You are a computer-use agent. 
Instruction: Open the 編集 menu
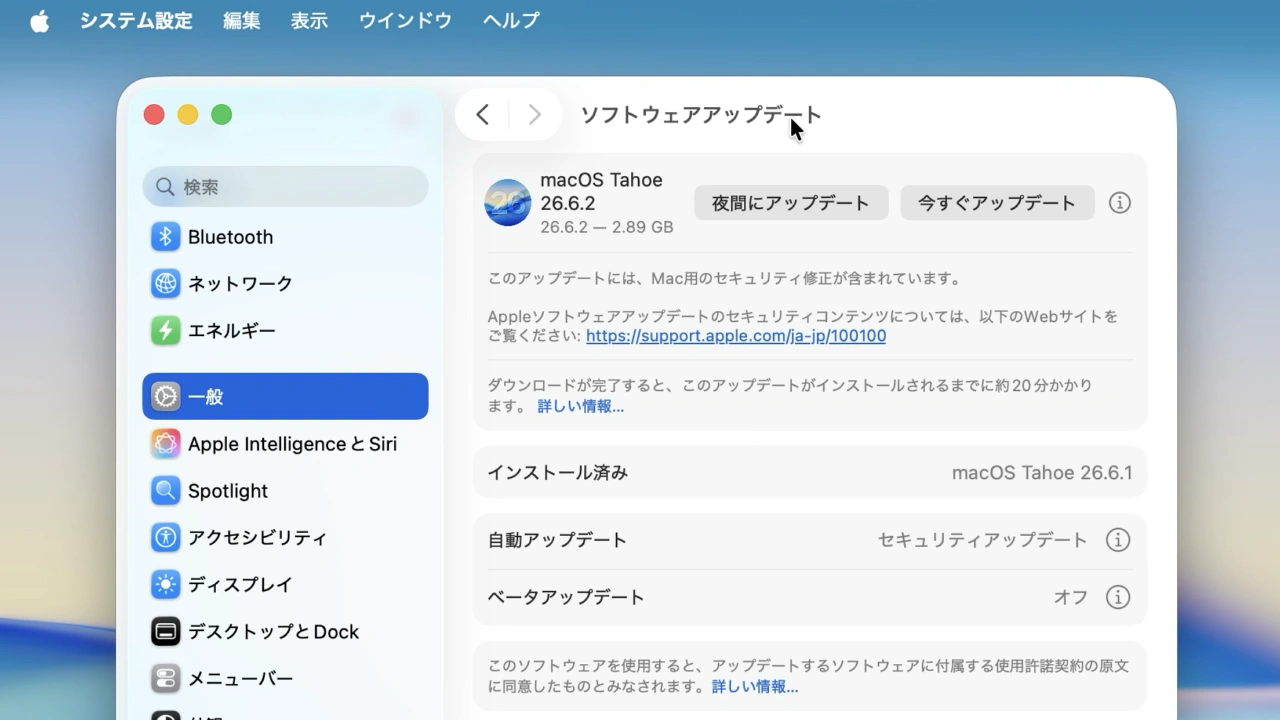(x=242, y=21)
